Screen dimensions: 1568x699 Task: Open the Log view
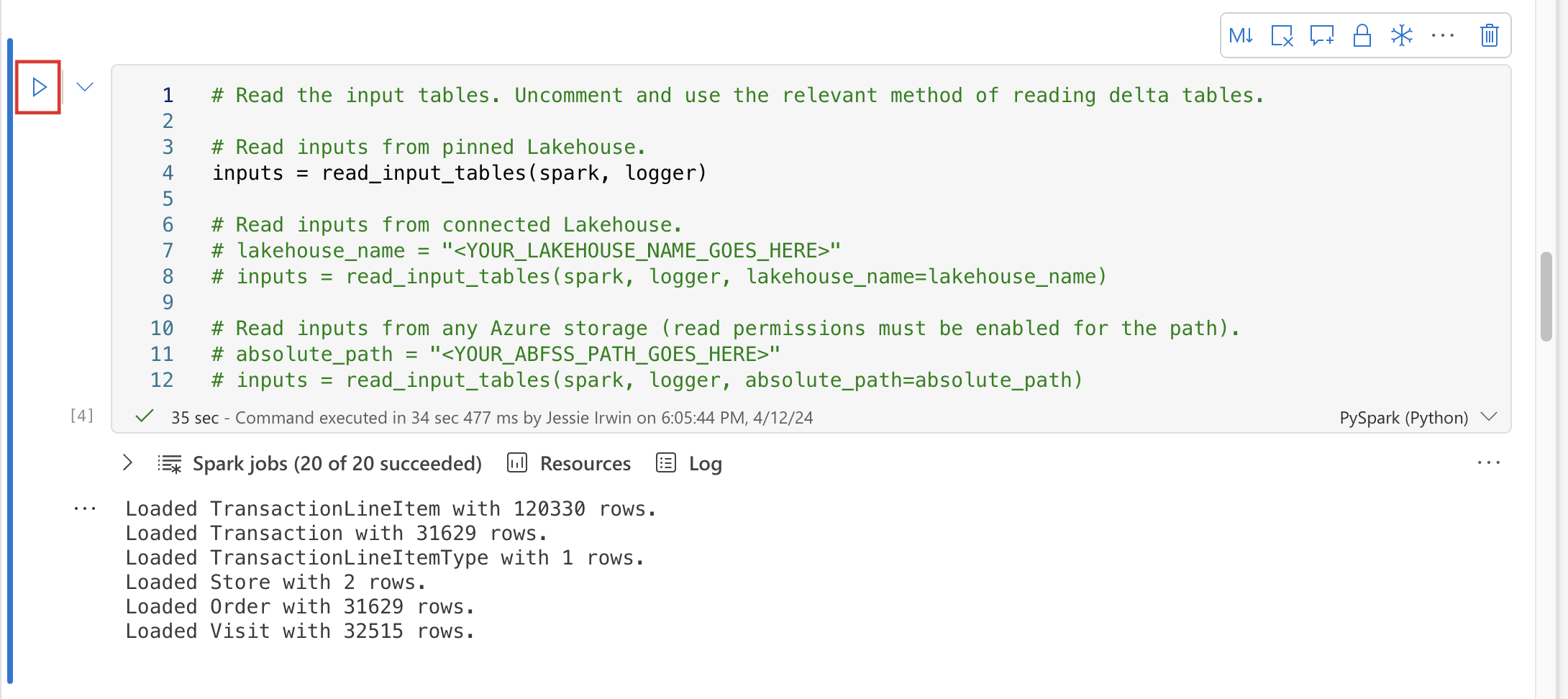click(689, 464)
